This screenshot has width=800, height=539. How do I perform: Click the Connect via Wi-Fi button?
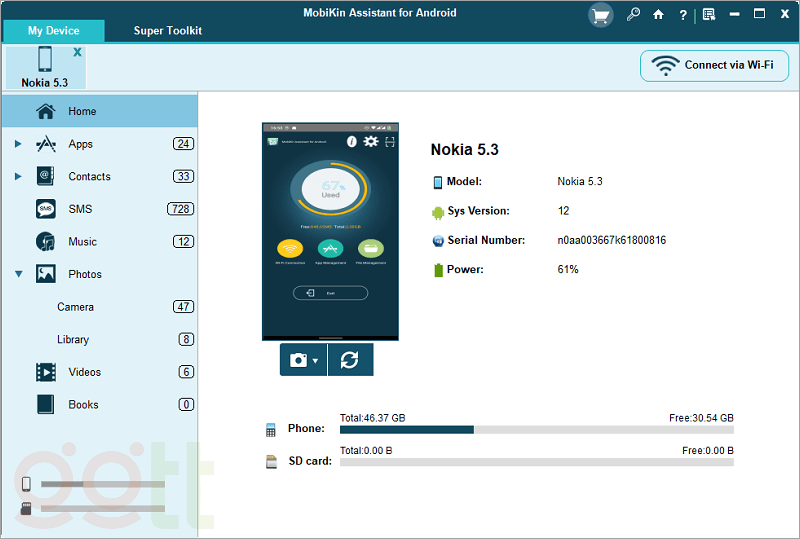(x=714, y=65)
